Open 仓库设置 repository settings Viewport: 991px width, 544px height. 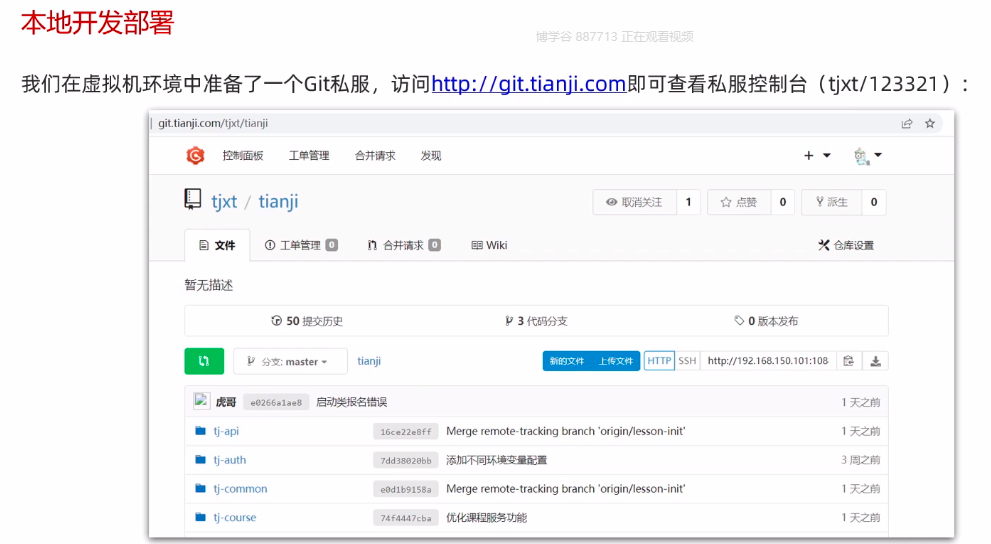tap(846, 245)
